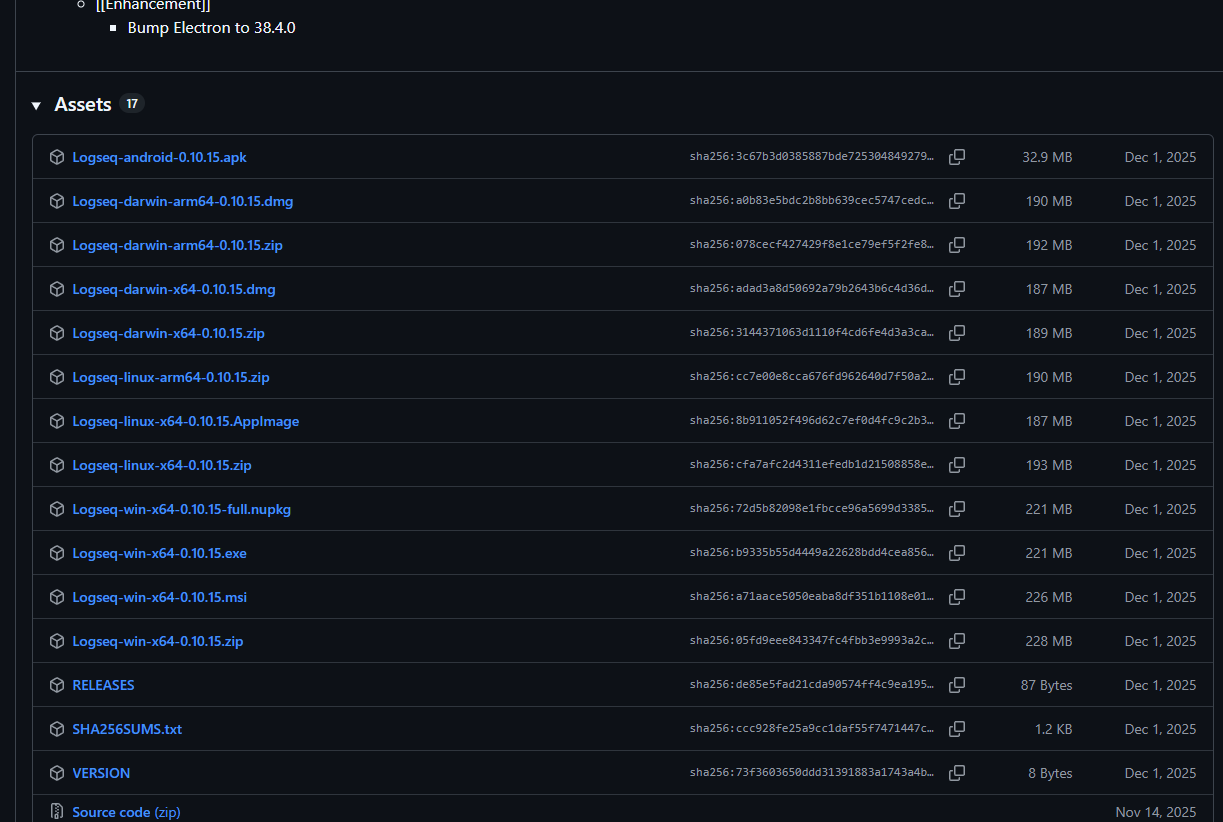The height and width of the screenshot is (822, 1223).
Task: Download Logseq-win-x64-0.10.15-full.nupkg
Action: [182, 509]
